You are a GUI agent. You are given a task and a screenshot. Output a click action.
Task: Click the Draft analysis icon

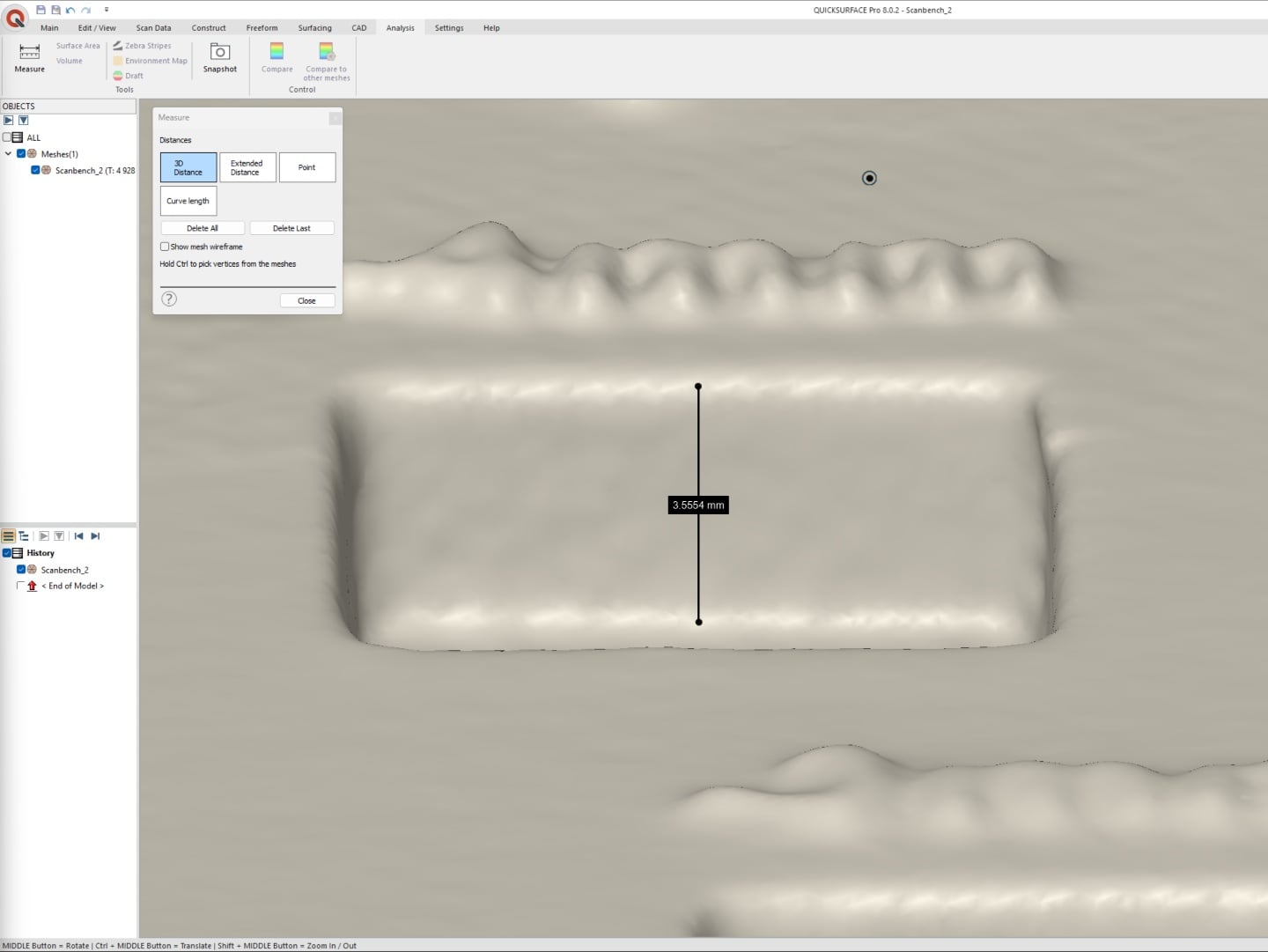point(118,76)
